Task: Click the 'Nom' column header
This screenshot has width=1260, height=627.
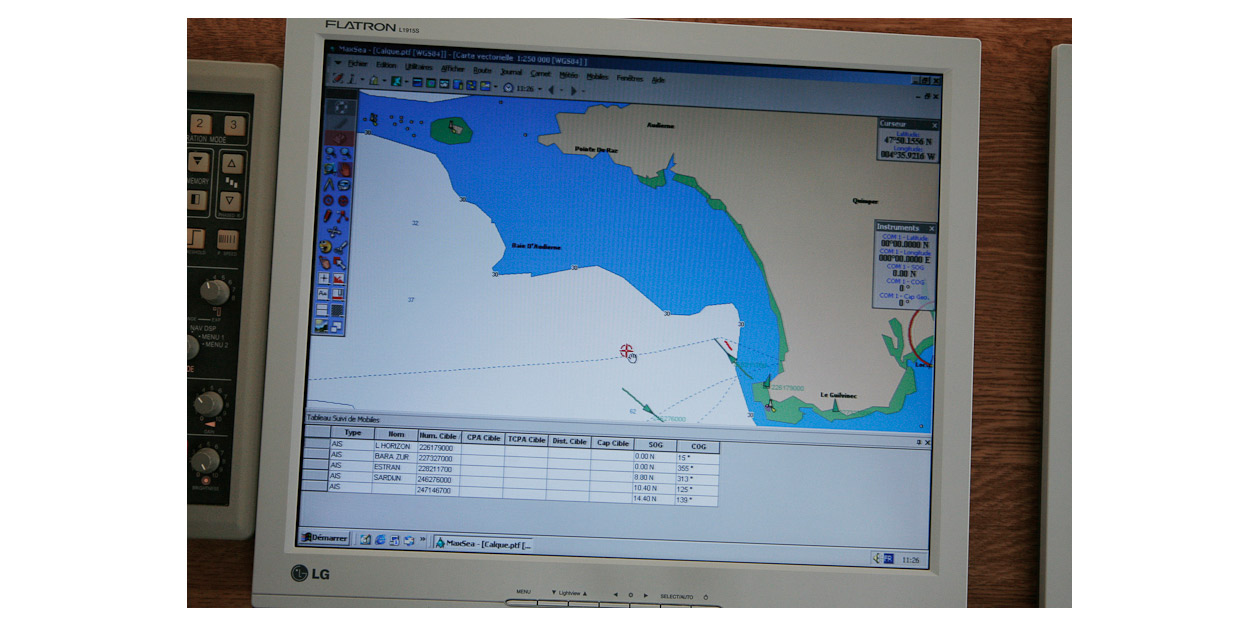Action: [396, 434]
